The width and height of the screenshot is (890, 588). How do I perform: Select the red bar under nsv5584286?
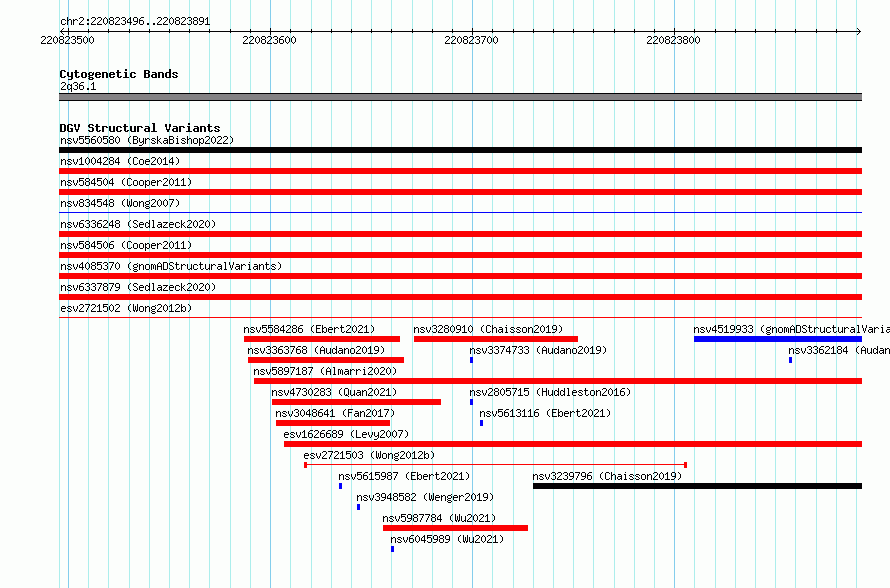(322, 339)
